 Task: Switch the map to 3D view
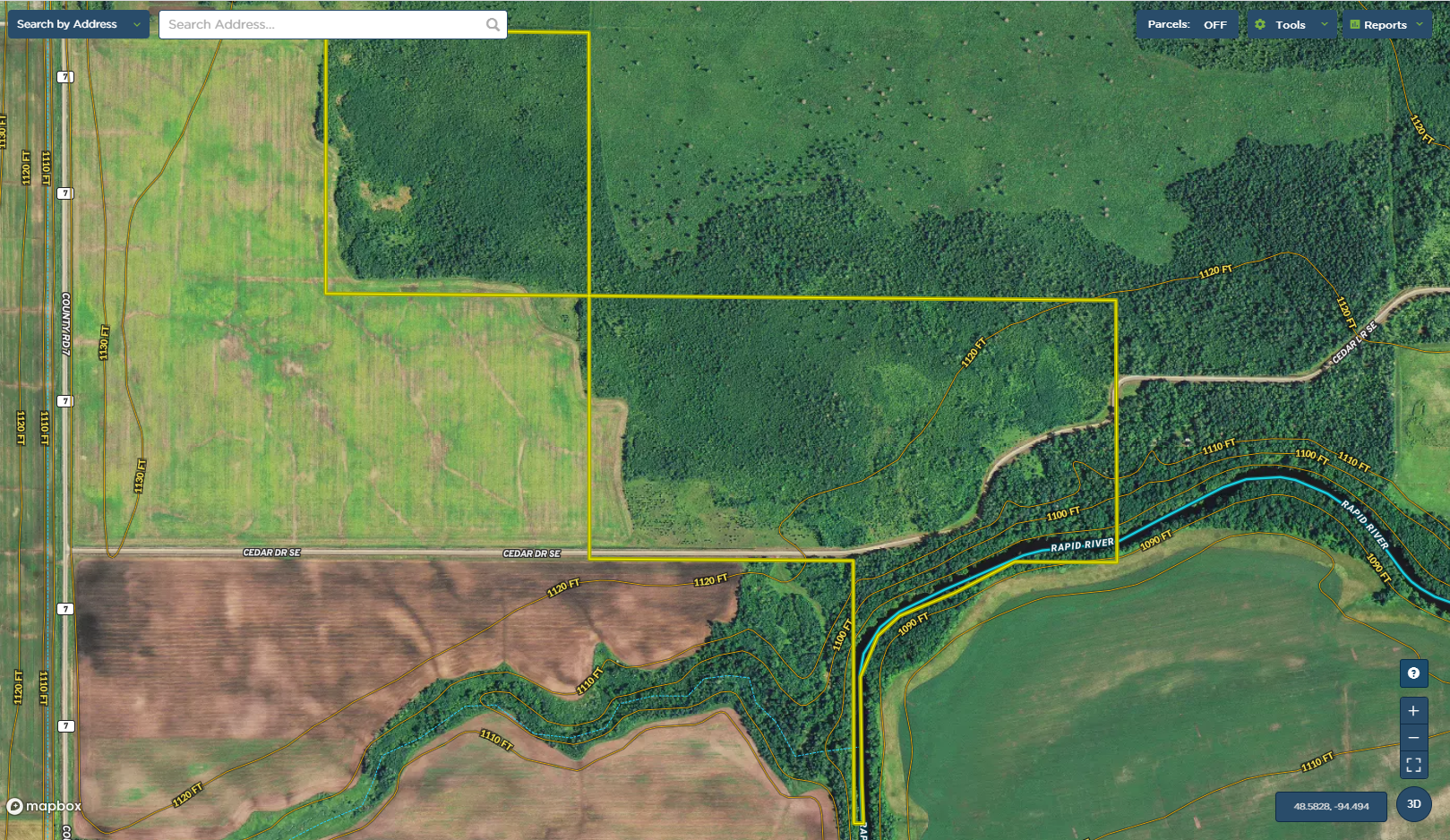pos(1413,804)
